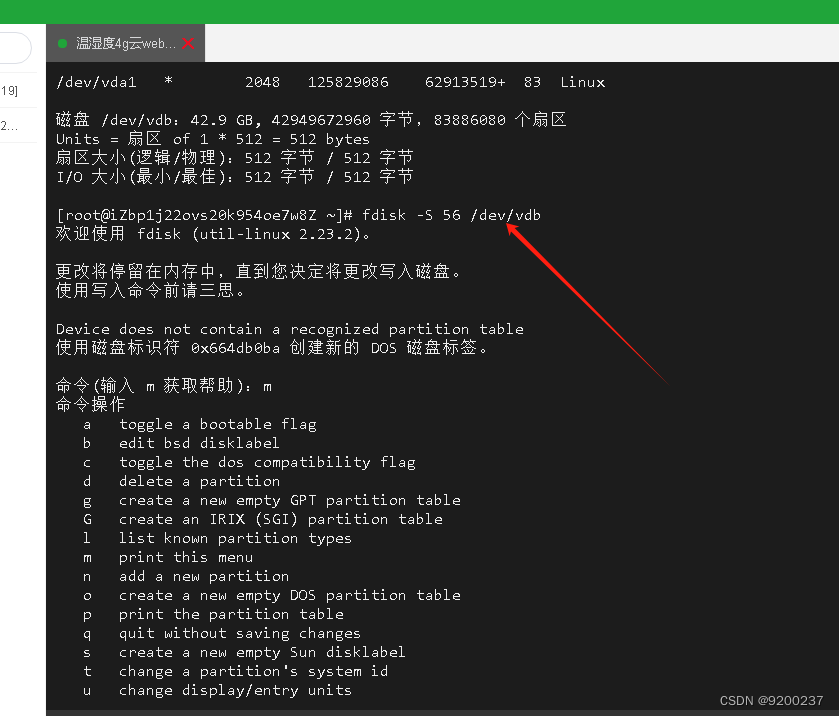The width and height of the screenshot is (839, 716).
Task: Click the fdisk -S 56 /dev/vdb command line
Action: click(299, 215)
